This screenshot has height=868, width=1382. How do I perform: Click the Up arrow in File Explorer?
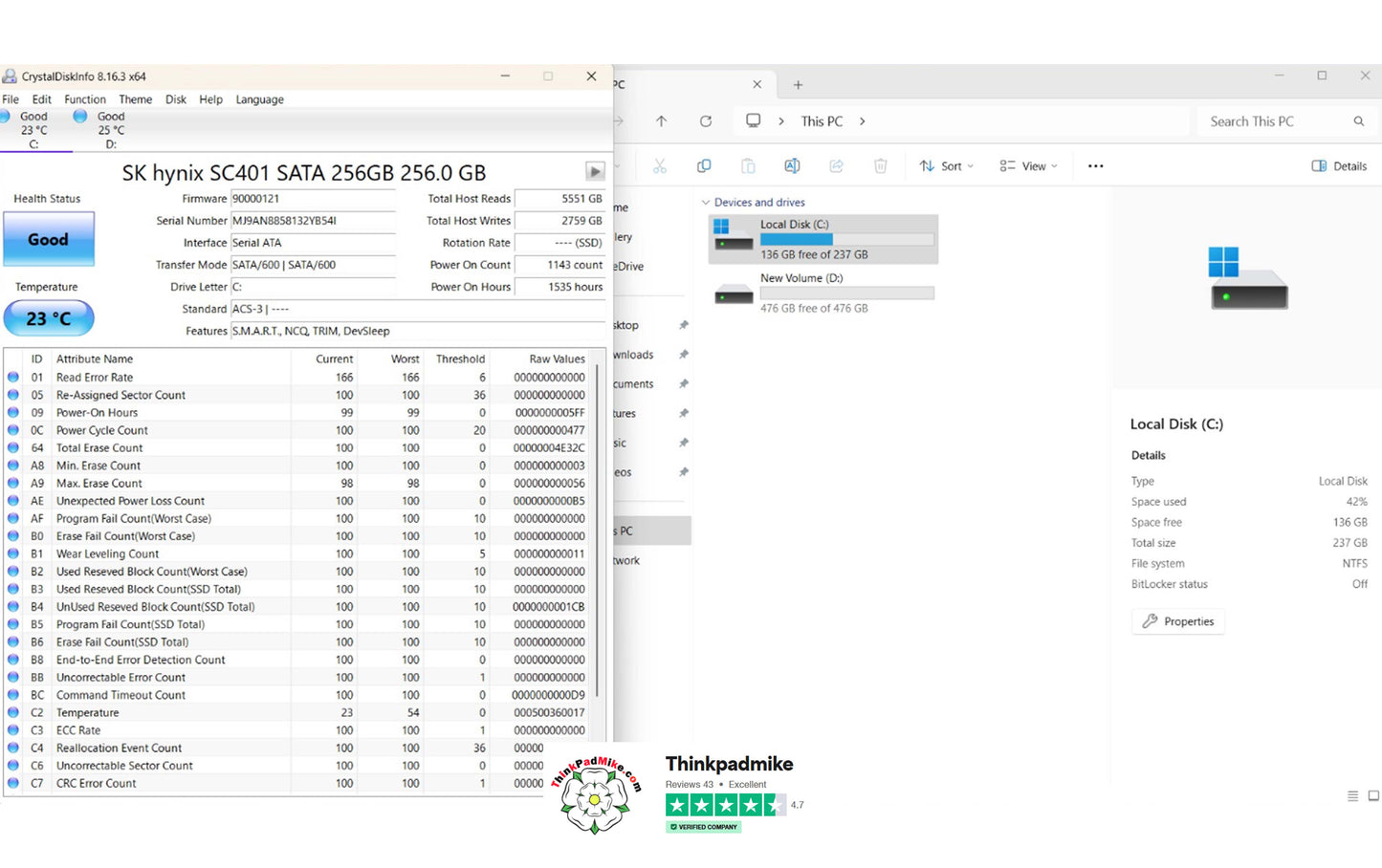[661, 121]
